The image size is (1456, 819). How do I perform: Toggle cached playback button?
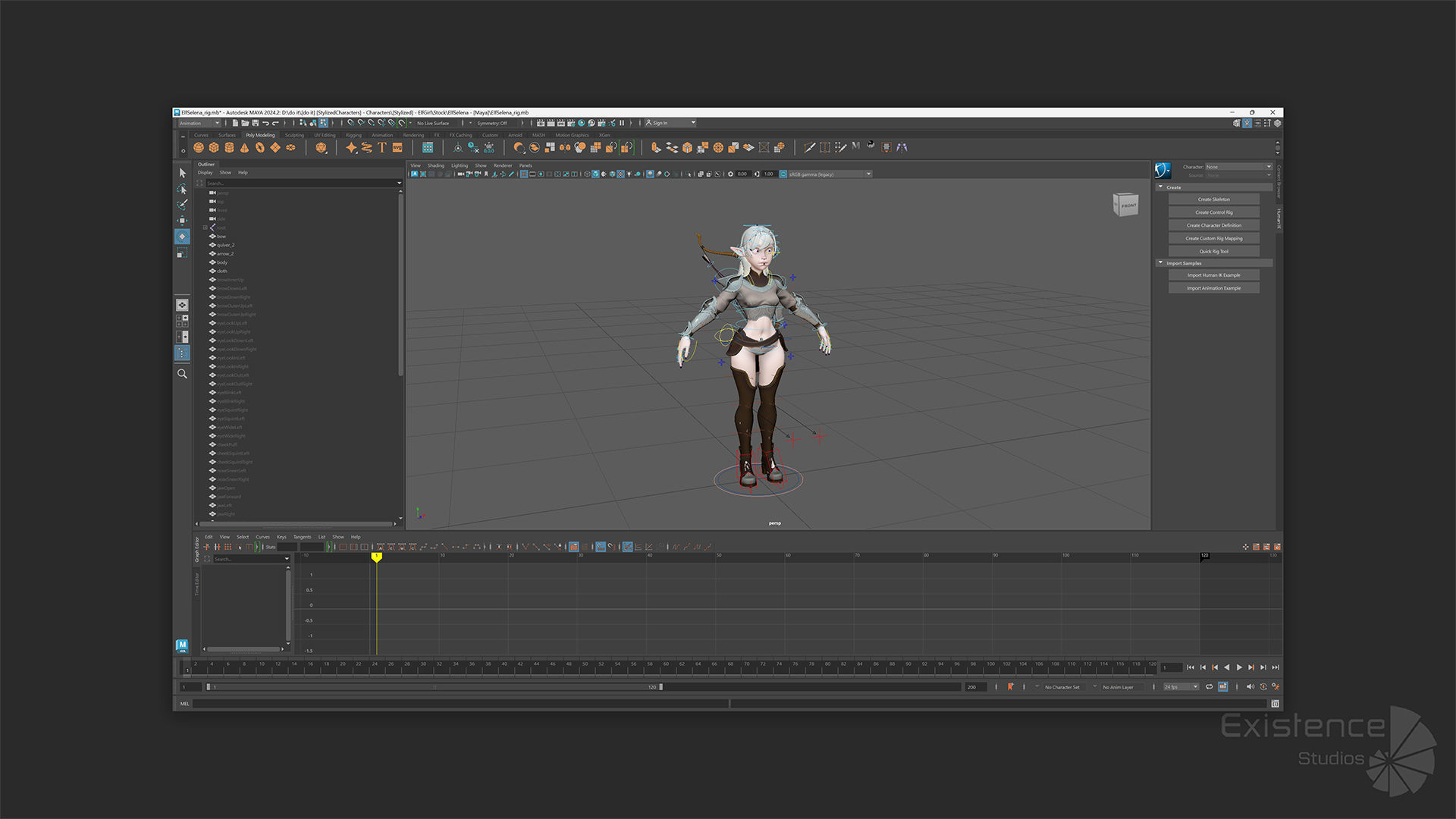1222,687
